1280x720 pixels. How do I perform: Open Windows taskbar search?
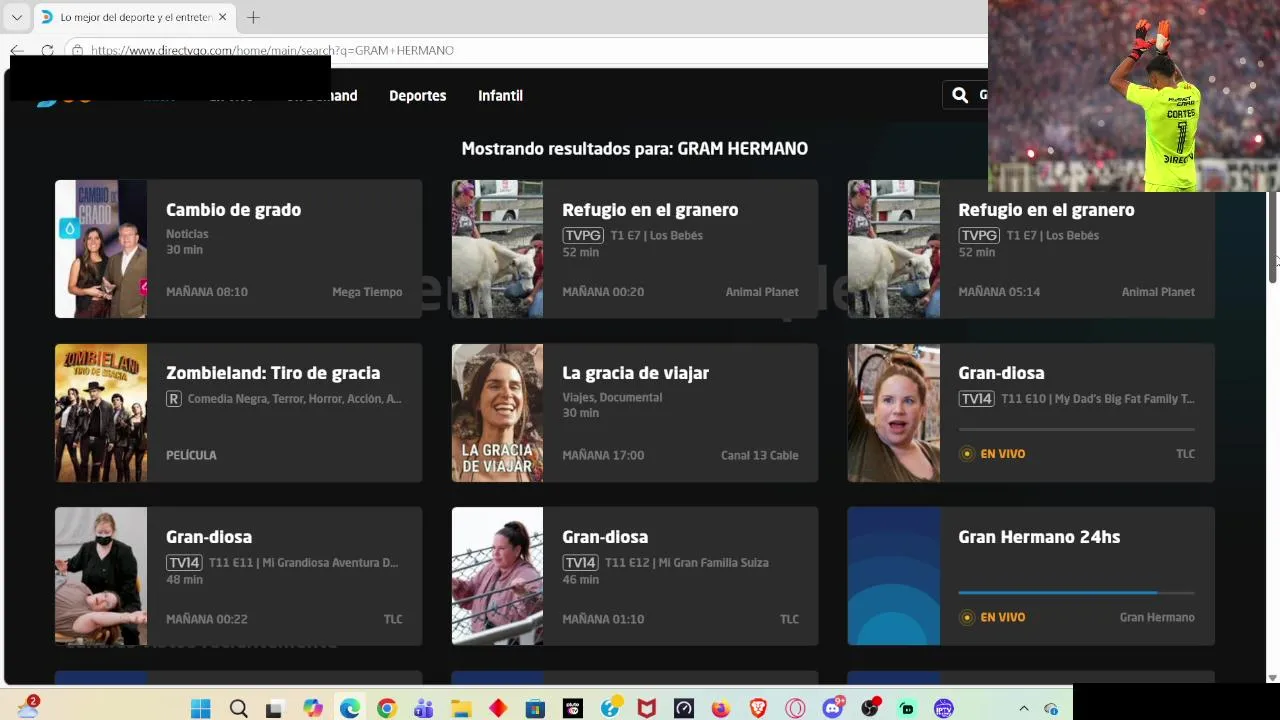click(238, 708)
